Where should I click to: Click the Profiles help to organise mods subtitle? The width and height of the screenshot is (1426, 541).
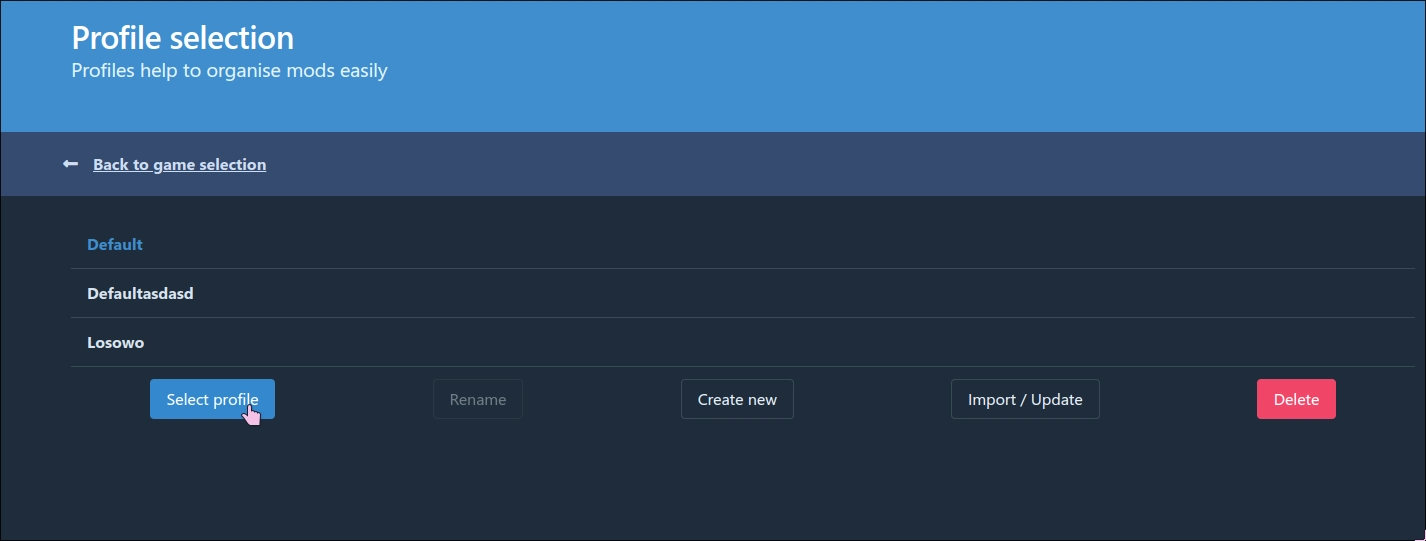pos(229,71)
